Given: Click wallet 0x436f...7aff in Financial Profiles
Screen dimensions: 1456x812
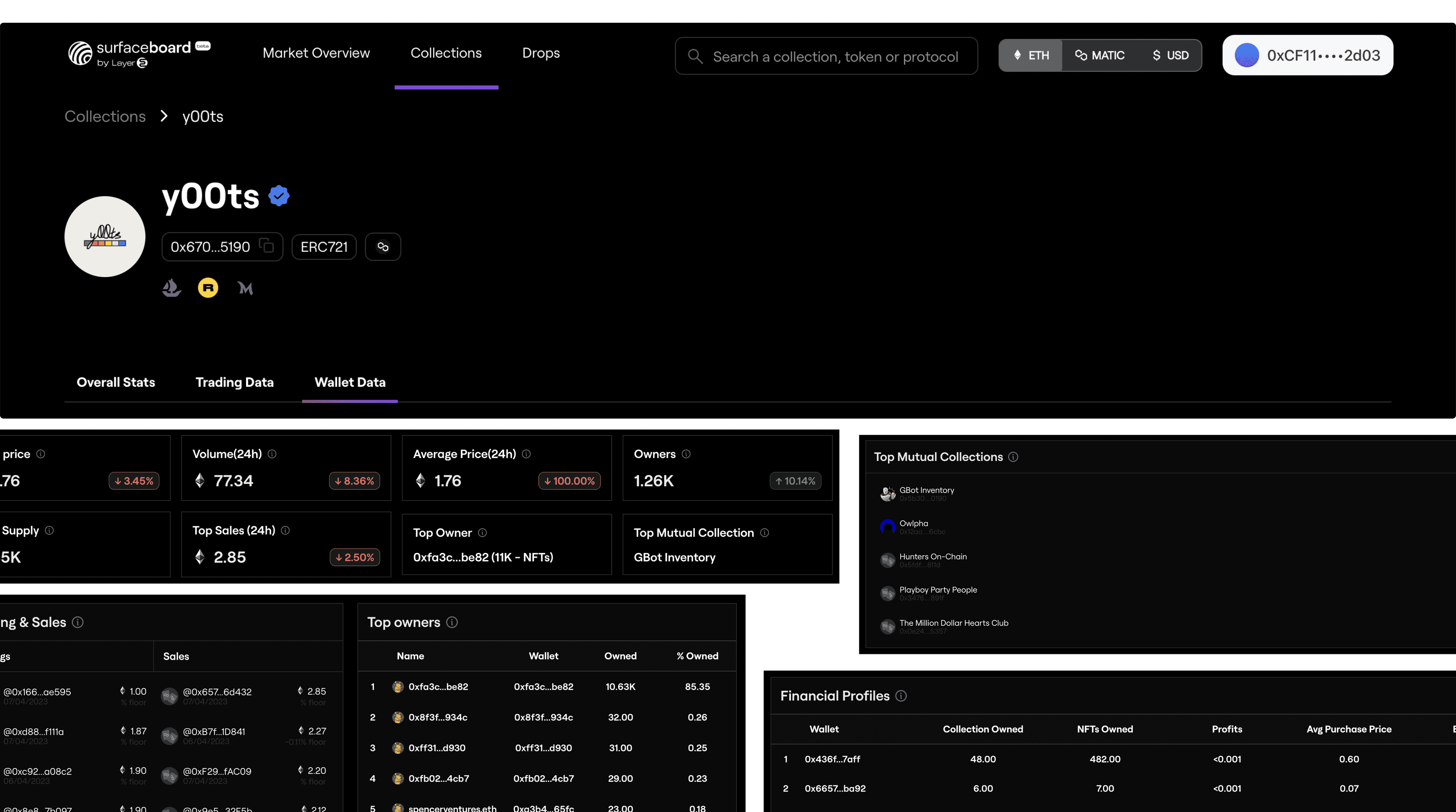Looking at the screenshot, I should point(832,759).
